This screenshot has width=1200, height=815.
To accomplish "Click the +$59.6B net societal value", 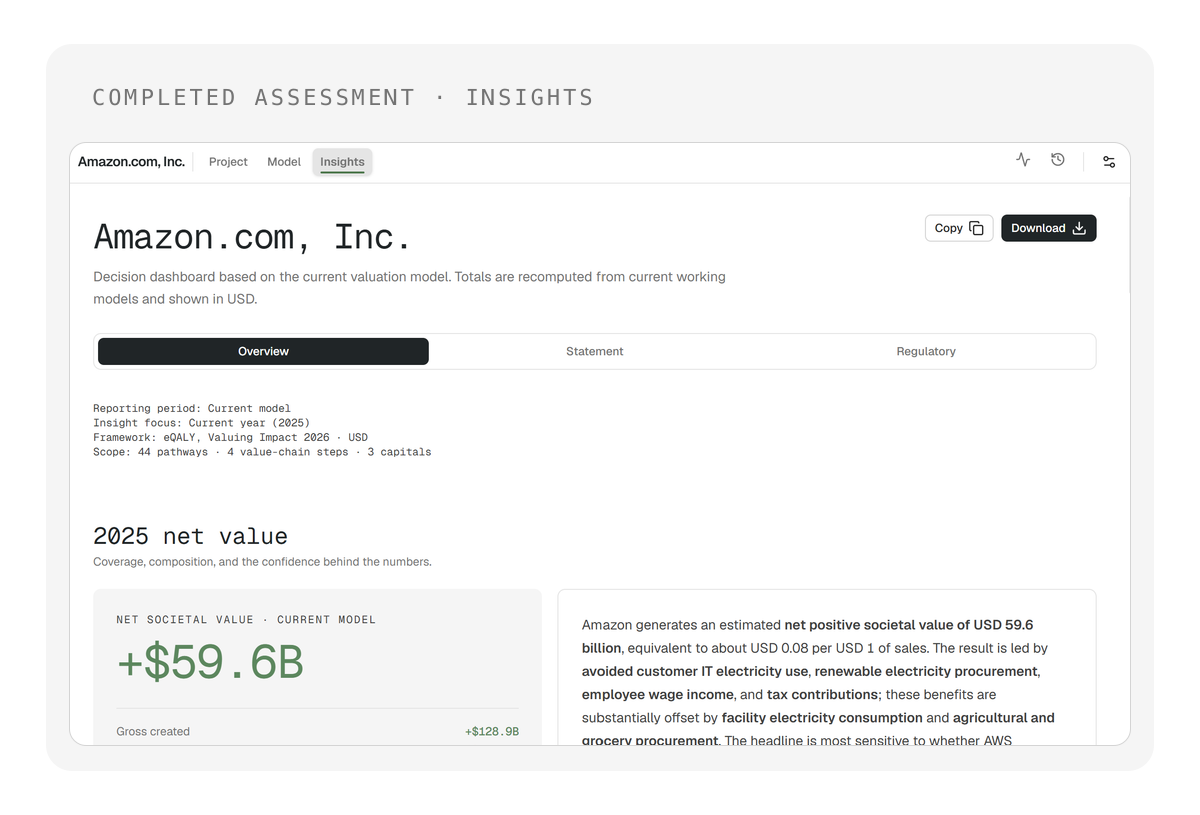I will 210,664.
